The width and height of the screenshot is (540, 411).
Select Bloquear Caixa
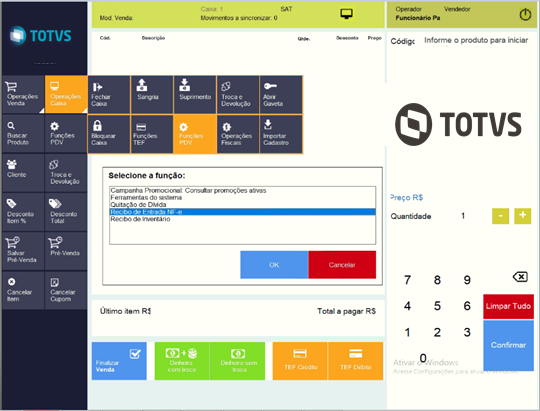(109, 134)
